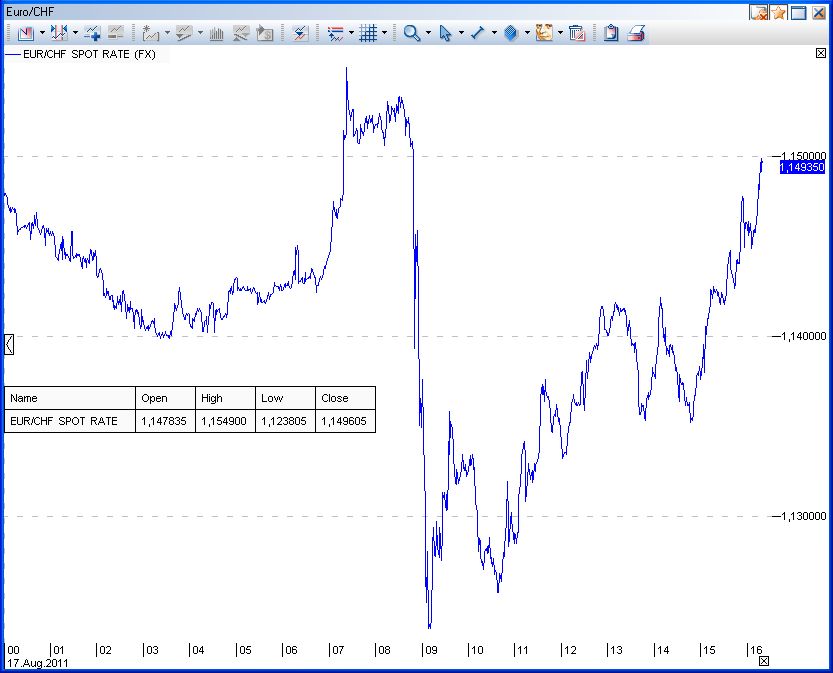Click the add series plus icon
Viewport: 833px width, 673px height.
(92, 33)
